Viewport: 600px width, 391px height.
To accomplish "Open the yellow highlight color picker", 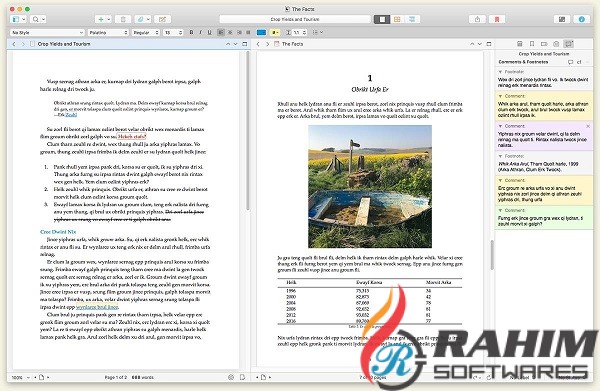I will coord(275,33).
